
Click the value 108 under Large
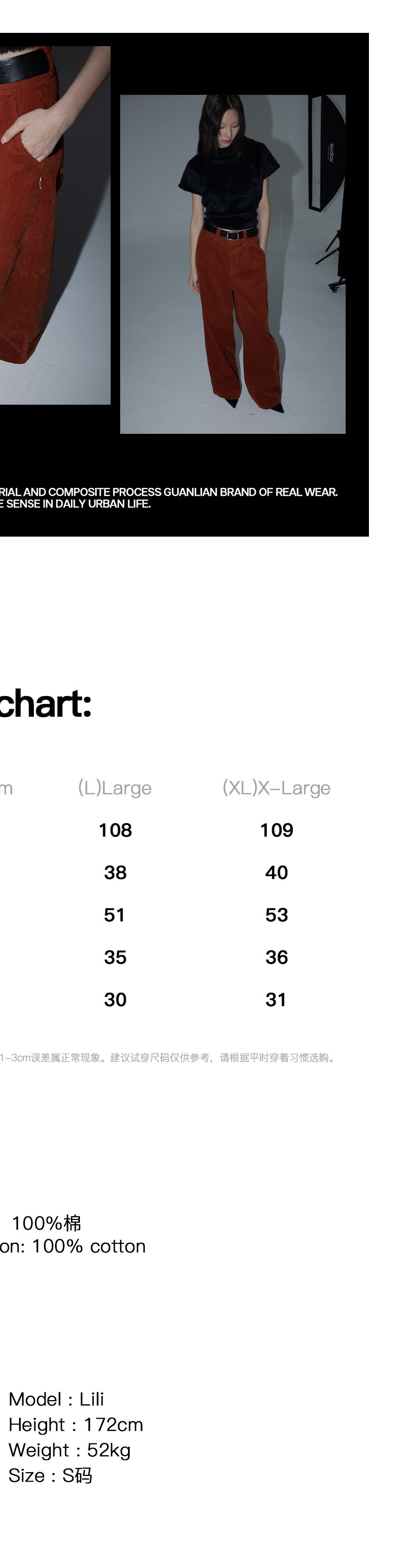point(115,830)
